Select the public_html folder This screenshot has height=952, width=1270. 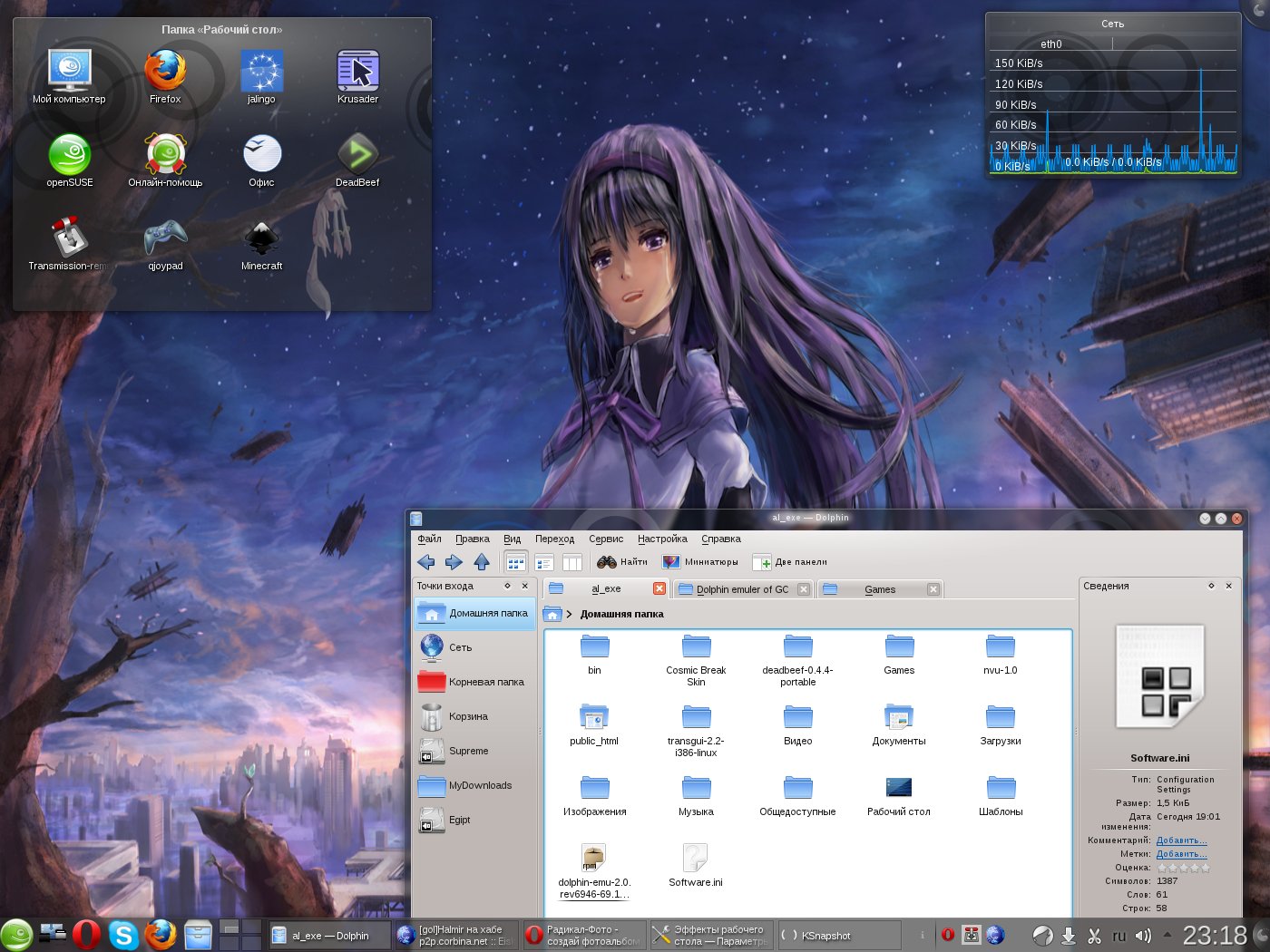point(594,725)
